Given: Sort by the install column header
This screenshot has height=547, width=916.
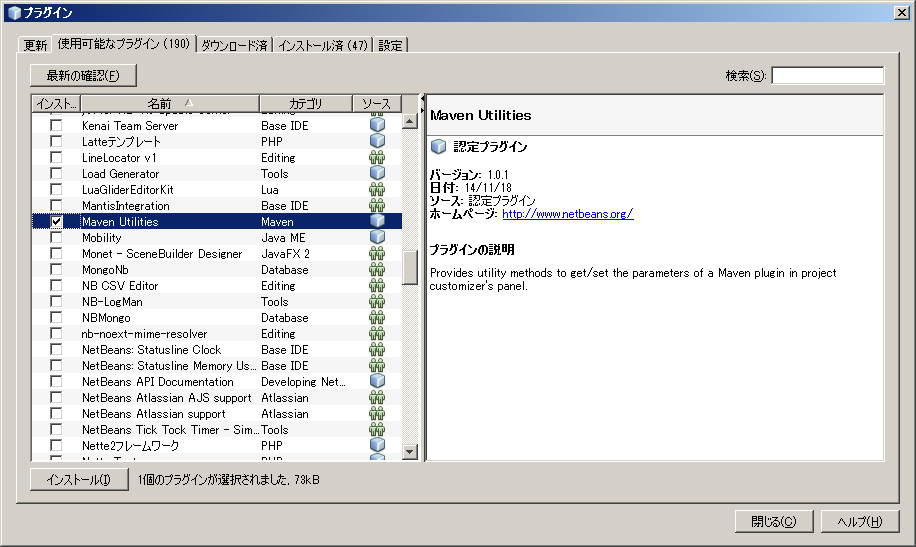Looking at the screenshot, I should pyautogui.click(x=56, y=103).
